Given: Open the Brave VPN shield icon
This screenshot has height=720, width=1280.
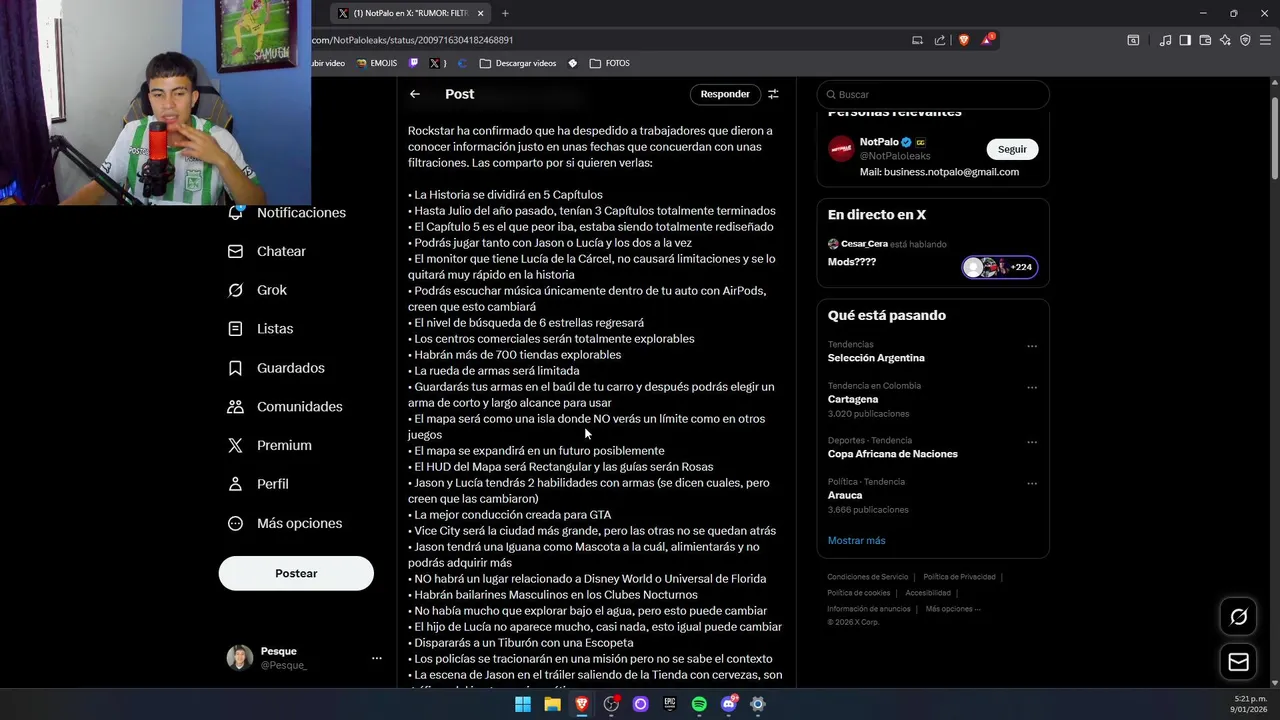Looking at the screenshot, I should coord(1245,40).
